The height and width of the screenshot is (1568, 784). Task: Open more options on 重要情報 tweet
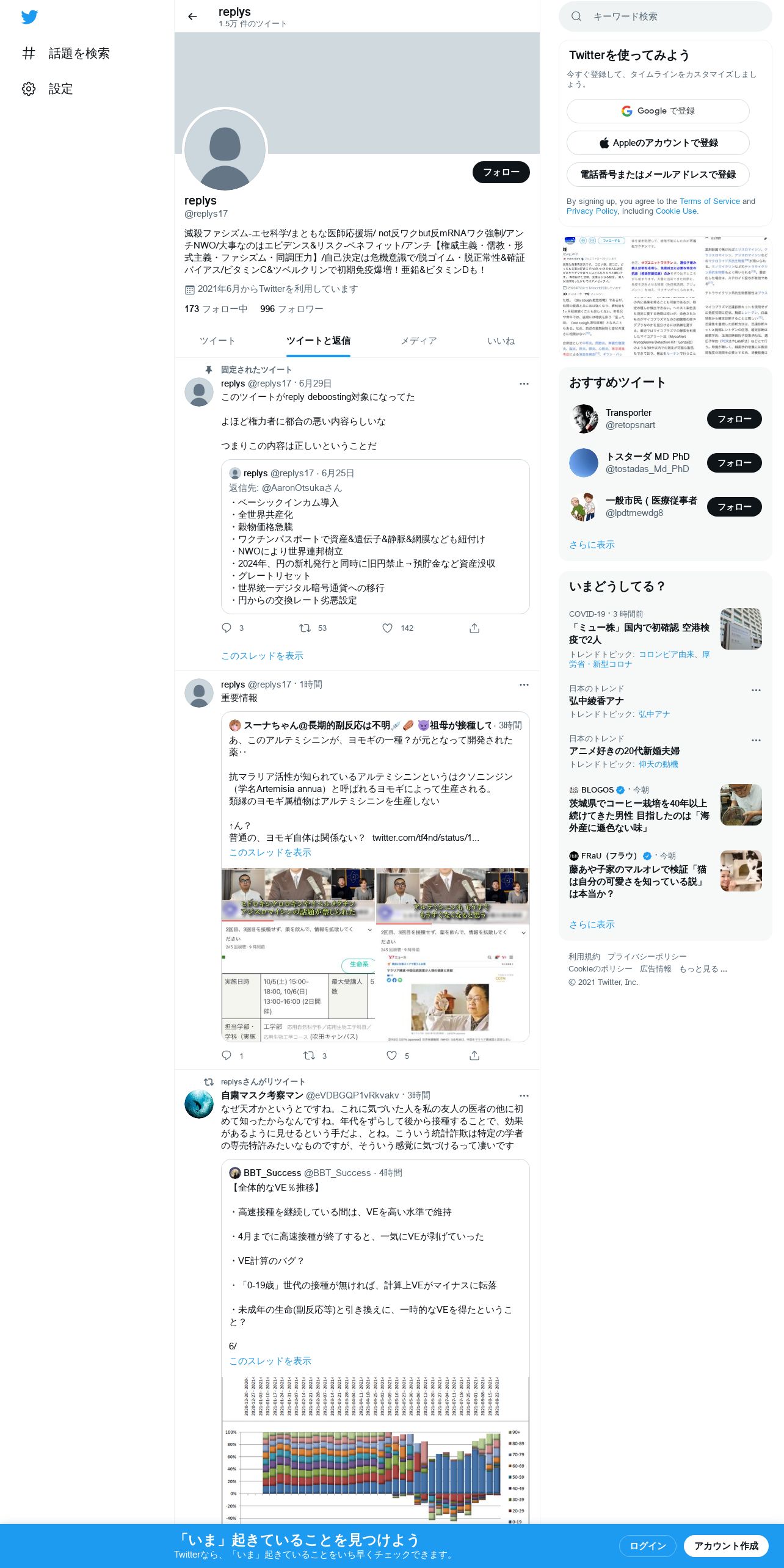pyautogui.click(x=524, y=684)
